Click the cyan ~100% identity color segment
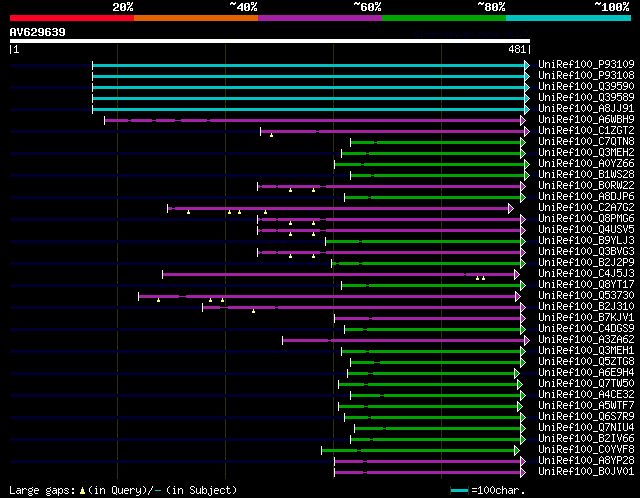640x498 pixels. 568,18
